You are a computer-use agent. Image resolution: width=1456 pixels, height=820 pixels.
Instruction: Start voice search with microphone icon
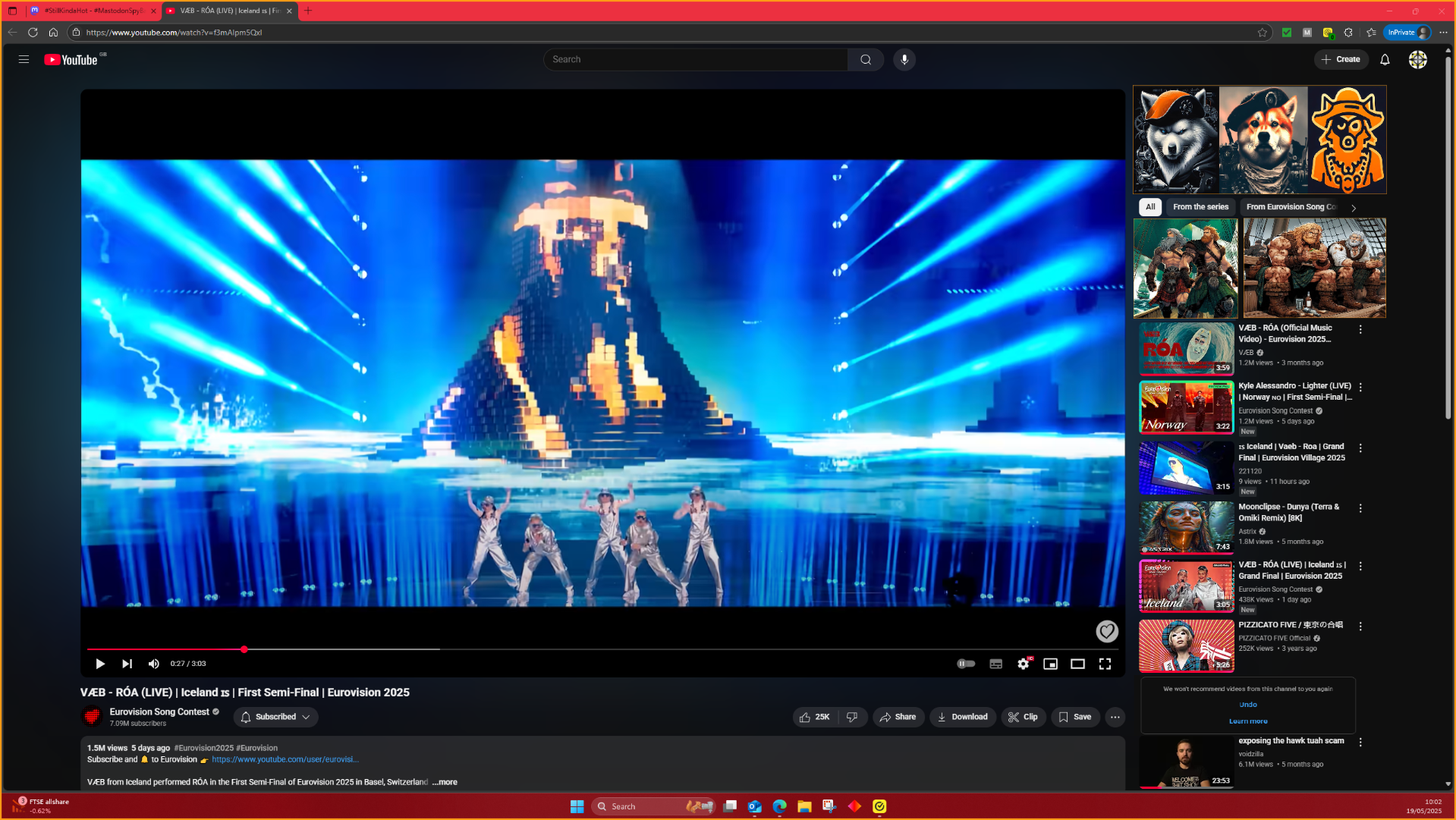(x=904, y=59)
